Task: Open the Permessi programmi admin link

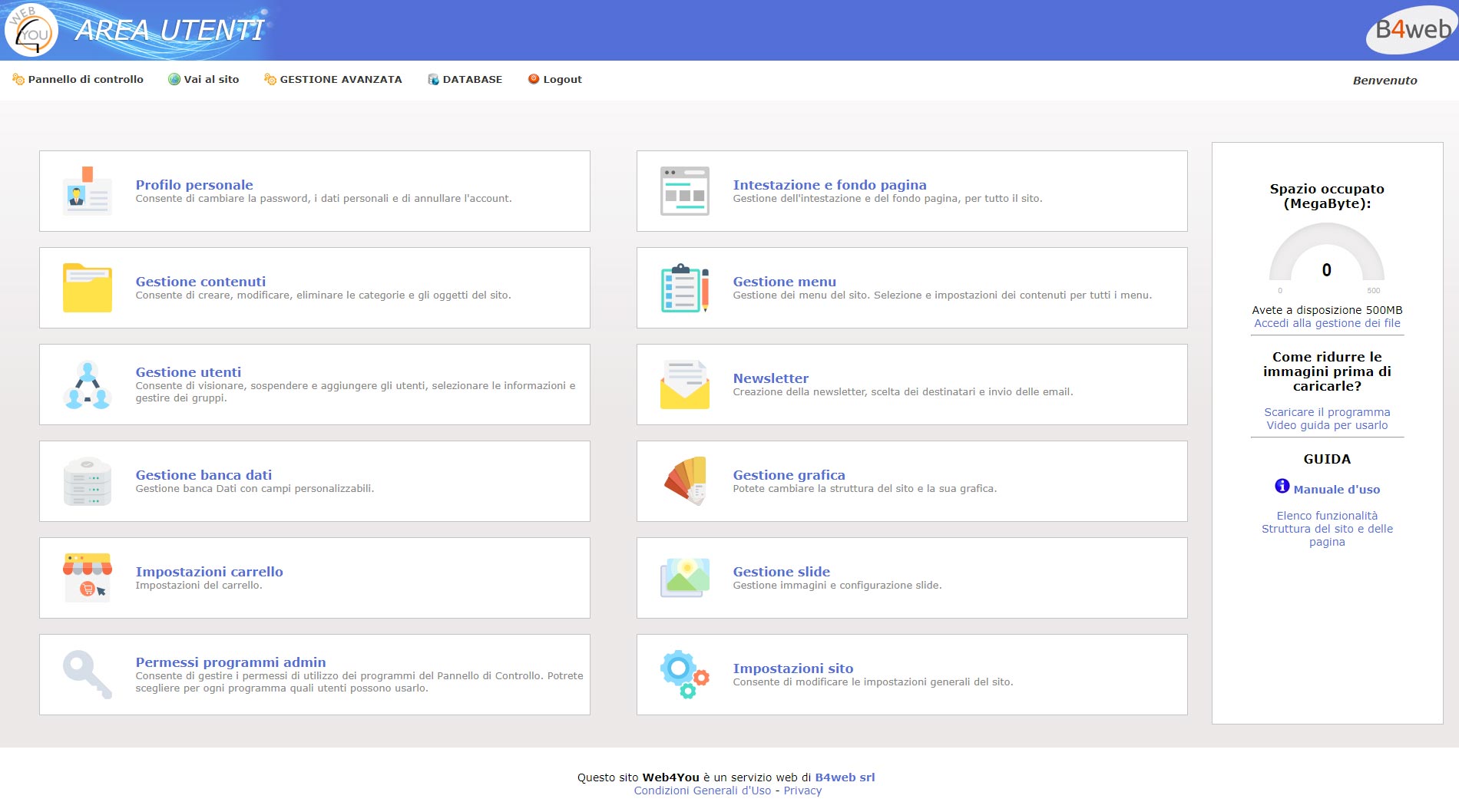Action: point(230,662)
